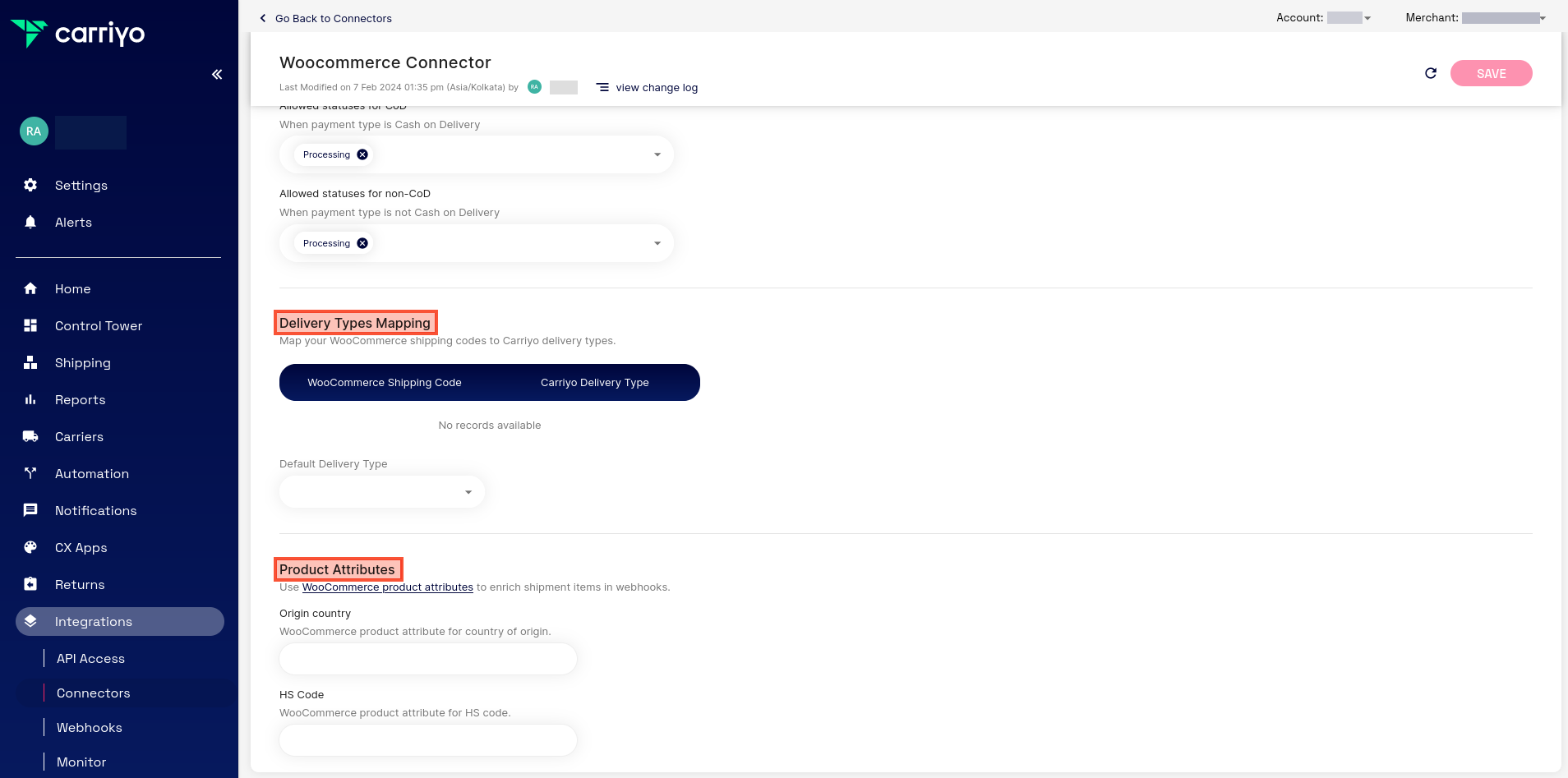
Task: Click the CX Apps palette icon
Action: click(30, 547)
